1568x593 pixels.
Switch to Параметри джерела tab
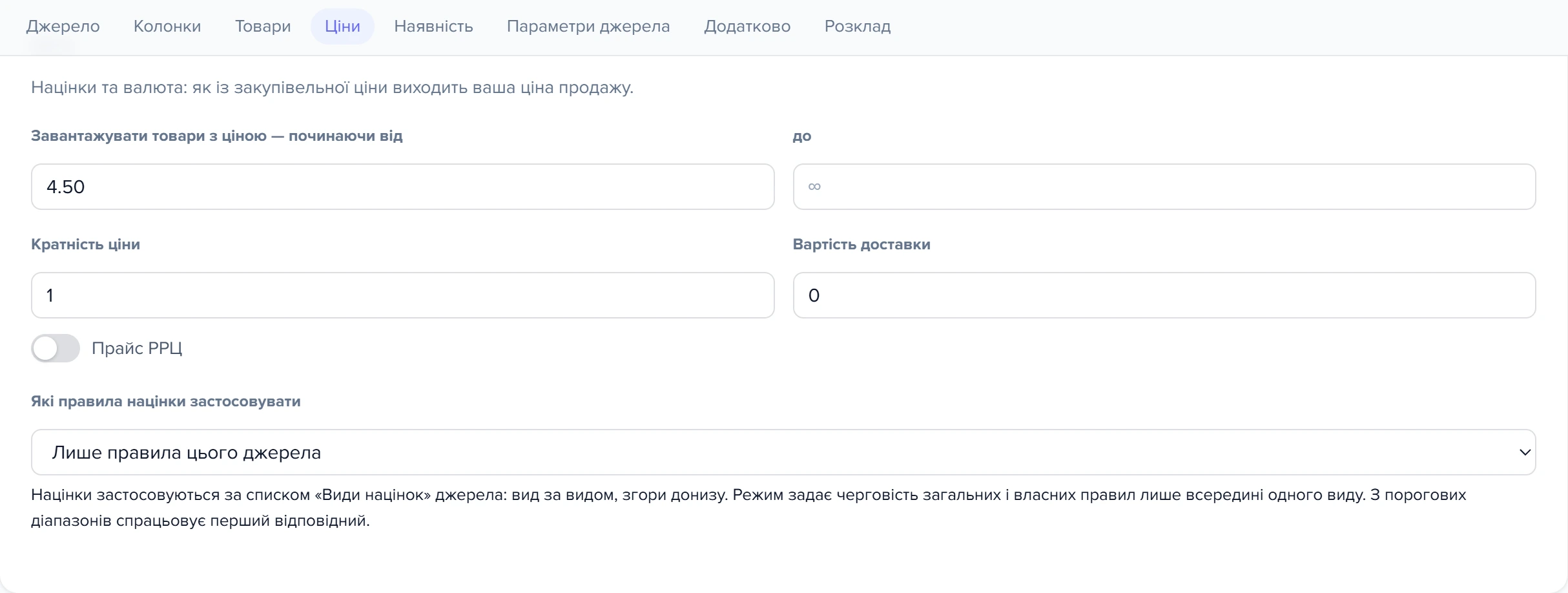coord(588,26)
